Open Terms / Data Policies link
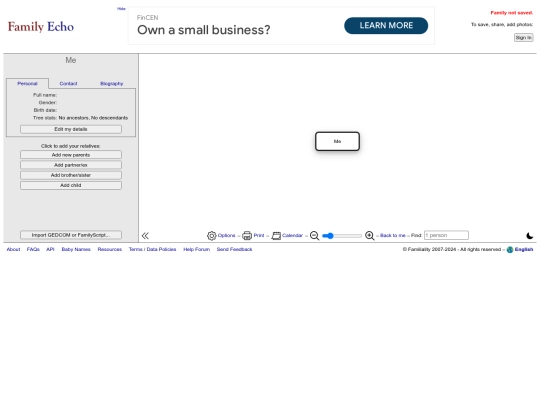The image size is (540, 405). point(152,249)
